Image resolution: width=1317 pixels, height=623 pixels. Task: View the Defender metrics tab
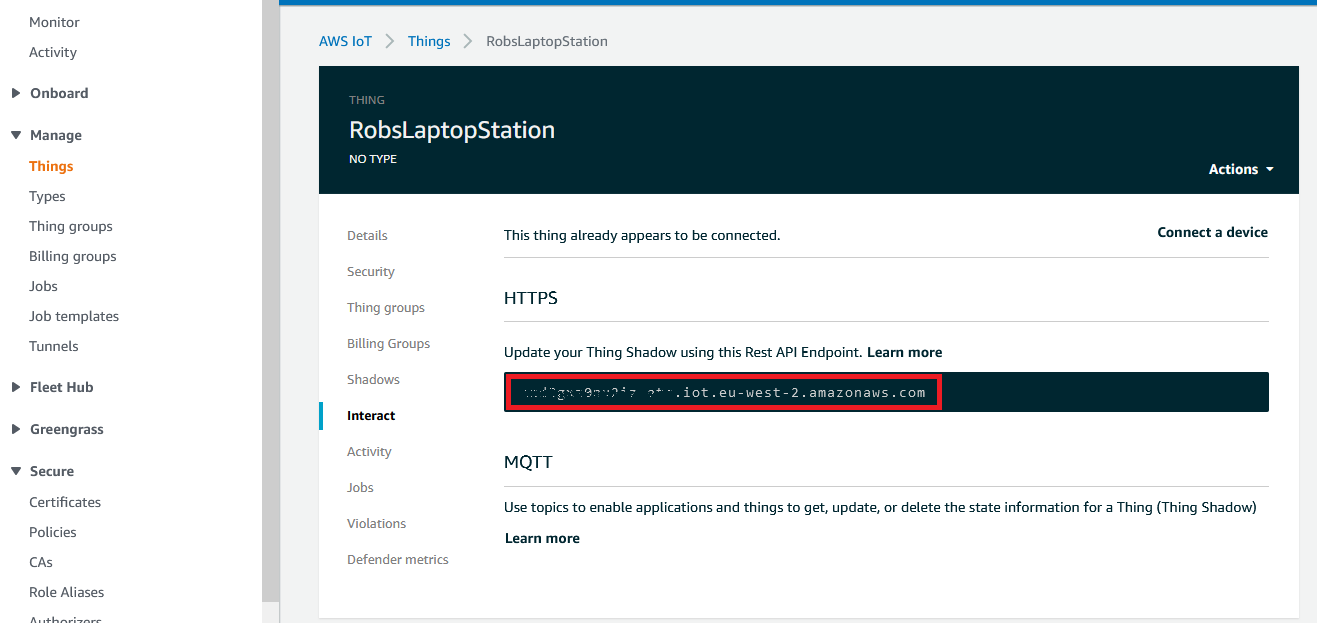pos(398,559)
